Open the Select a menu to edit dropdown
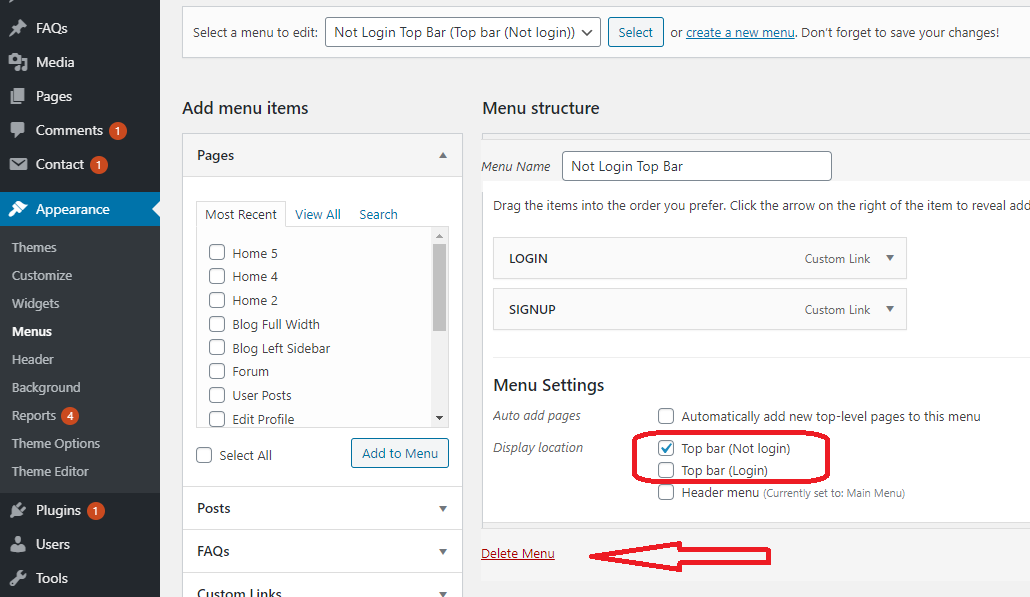1030x597 pixels. pyautogui.click(x=463, y=32)
